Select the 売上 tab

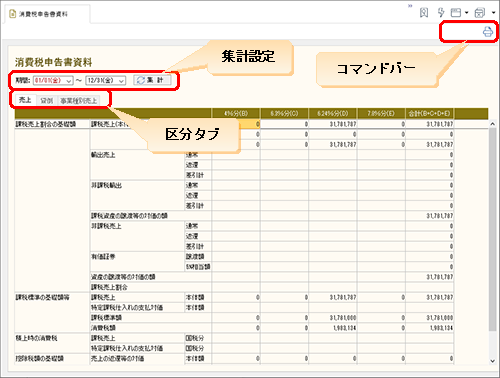(x=25, y=100)
